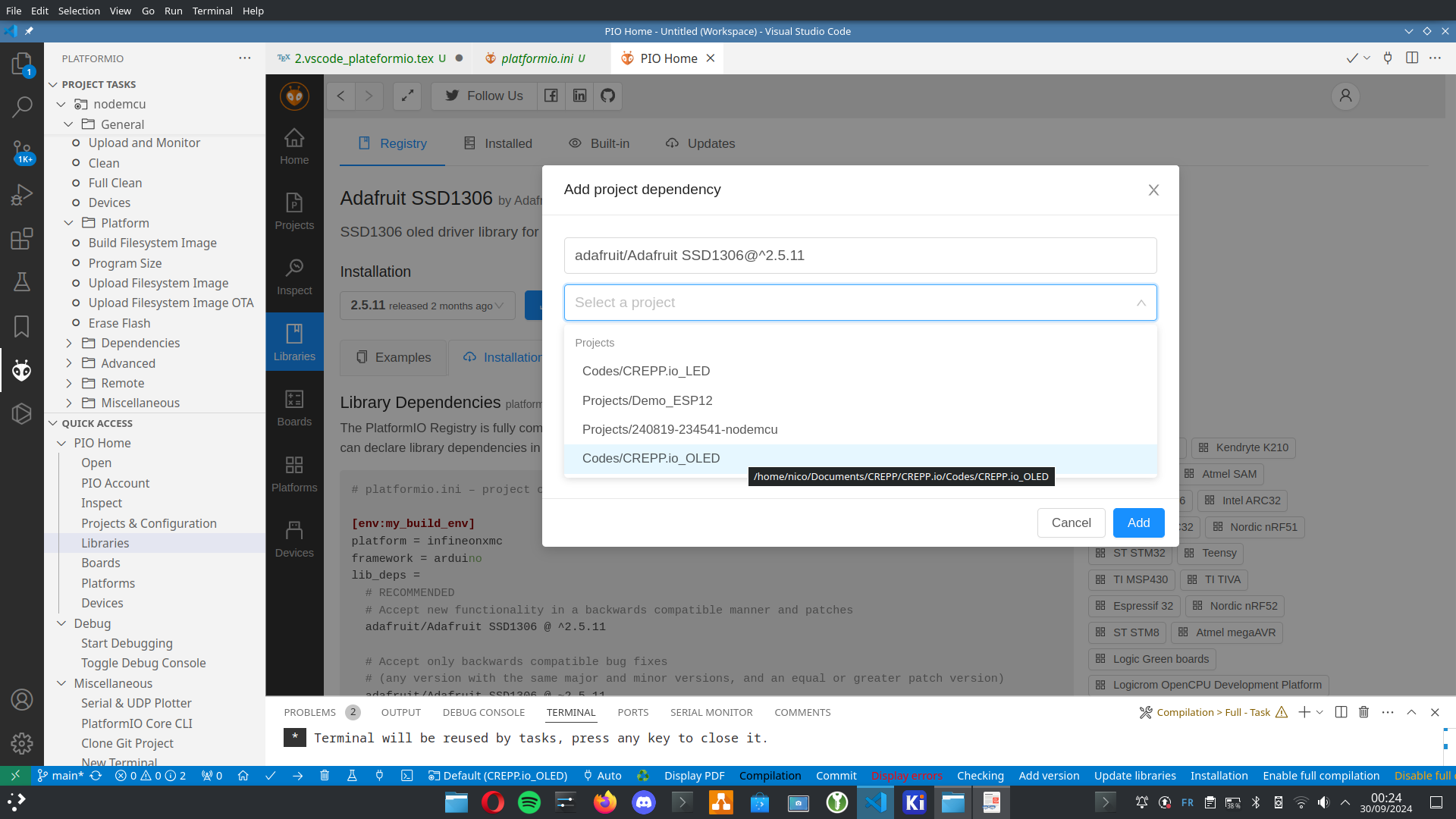
Task: Navigate back in PIO Home
Action: (340, 96)
